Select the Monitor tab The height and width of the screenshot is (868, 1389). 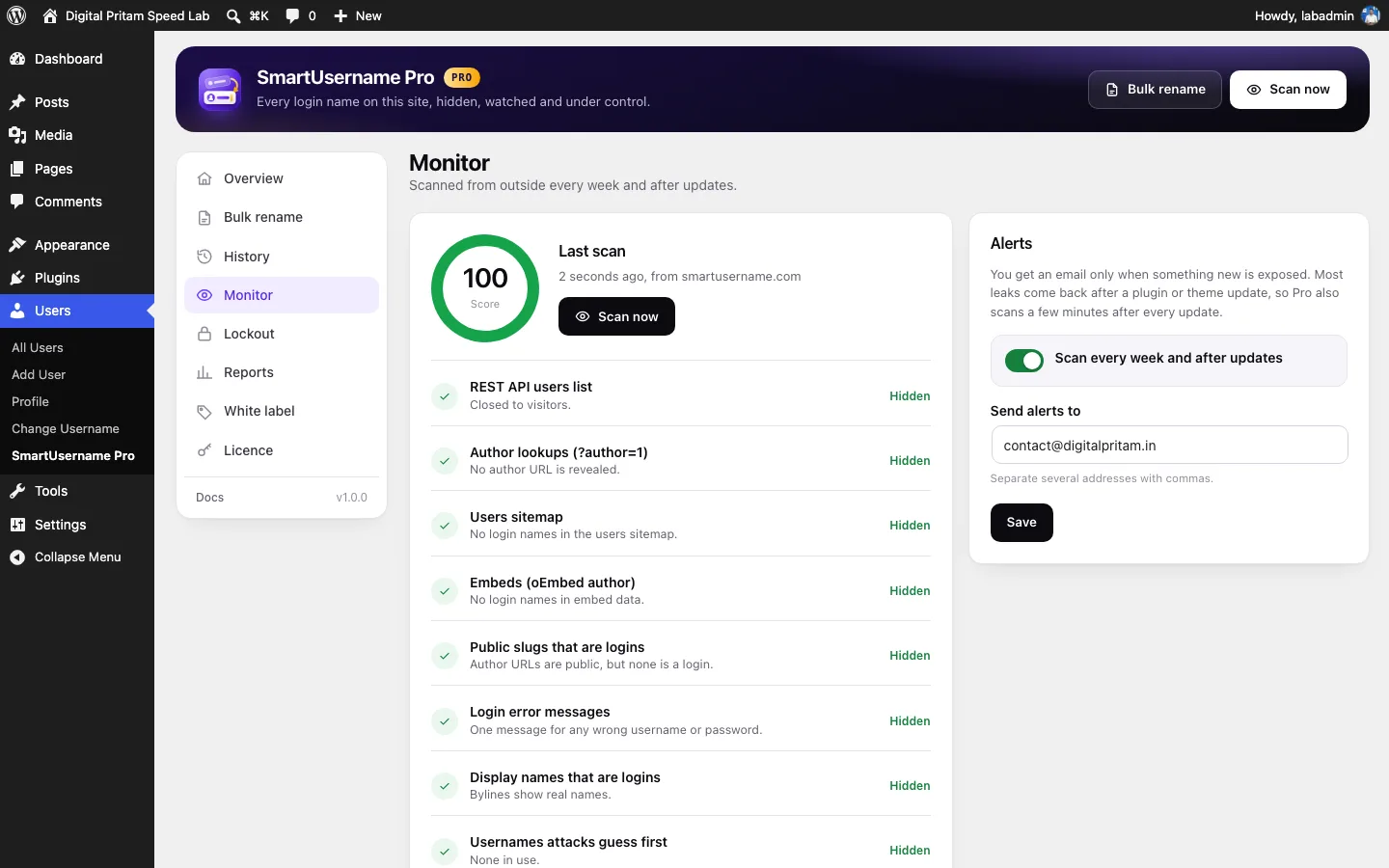point(282,295)
